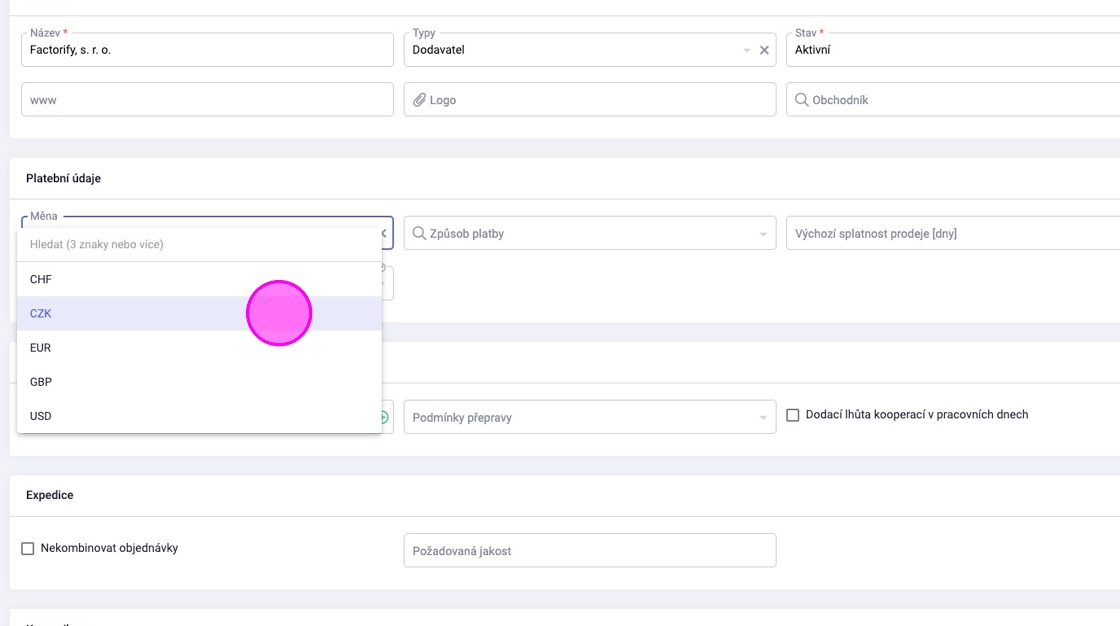Open the Způsob platby dropdown arrow
The height and width of the screenshot is (626, 1120).
tap(763, 234)
